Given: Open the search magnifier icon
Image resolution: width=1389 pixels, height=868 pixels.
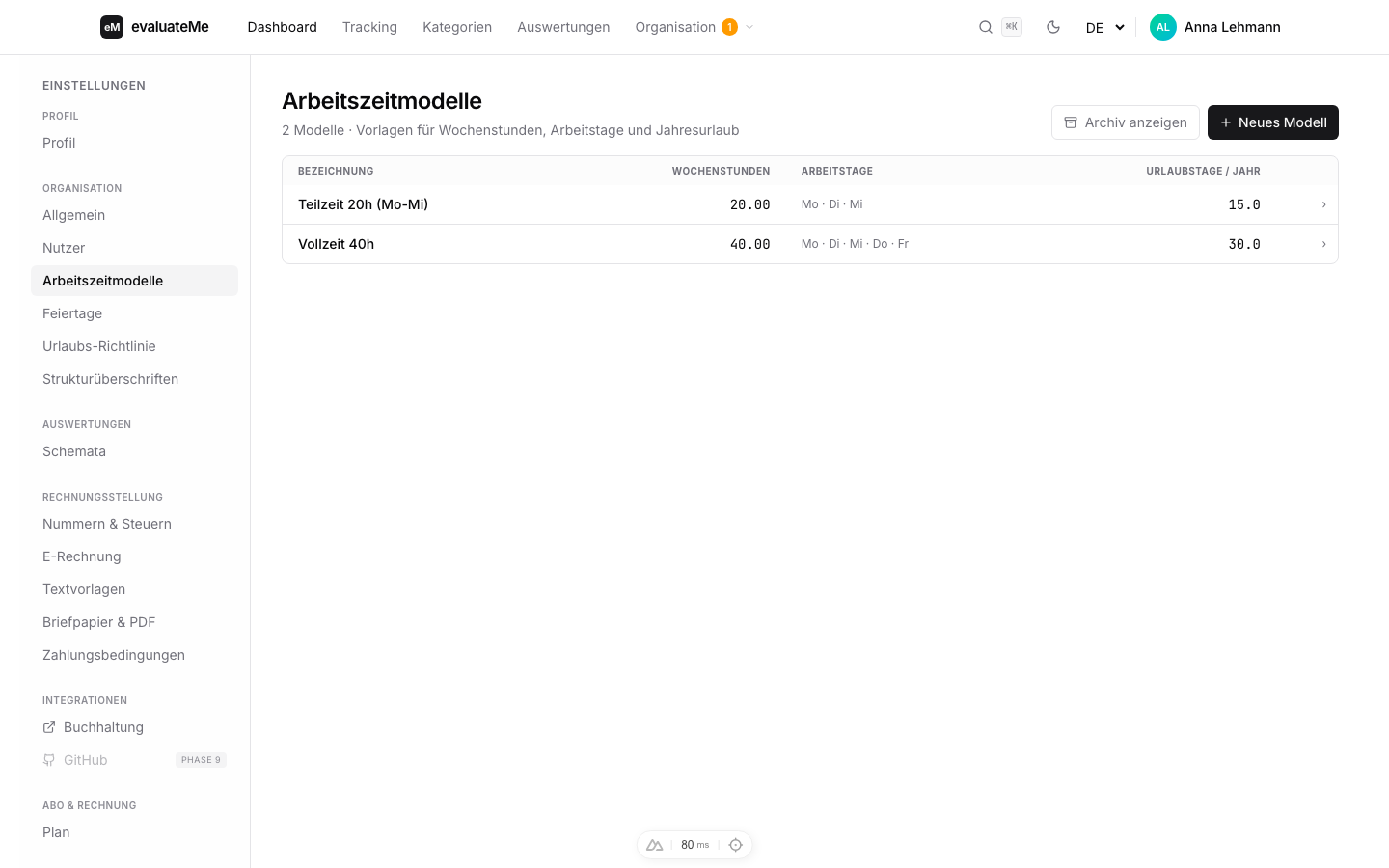Looking at the screenshot, I should (x=986, y=27).
